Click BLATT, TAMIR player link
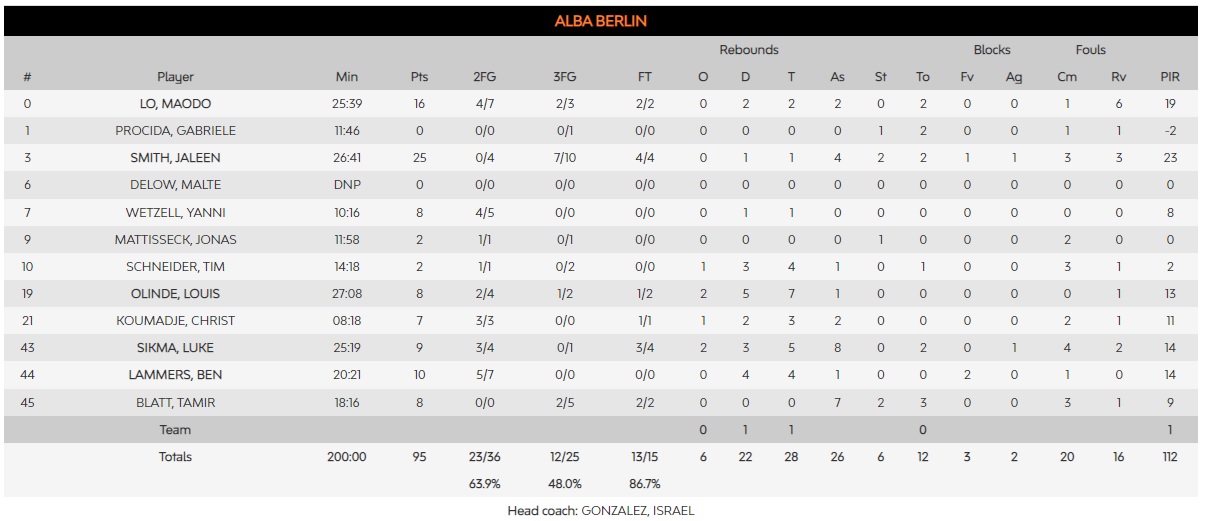 (175, 403)
